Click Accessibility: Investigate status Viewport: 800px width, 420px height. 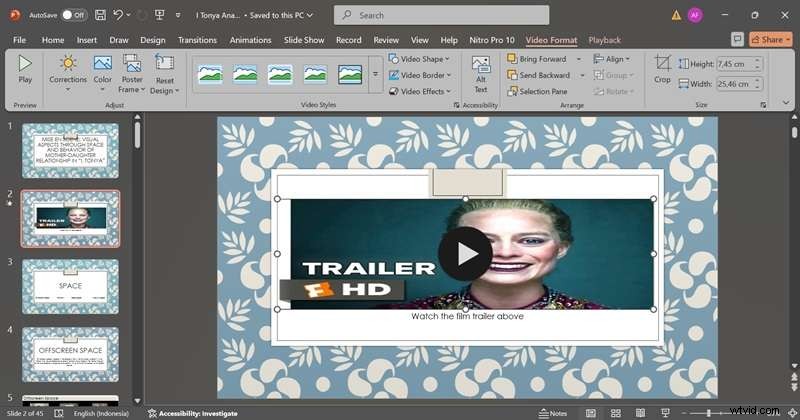pyautogui.click(x=193, y=413)
